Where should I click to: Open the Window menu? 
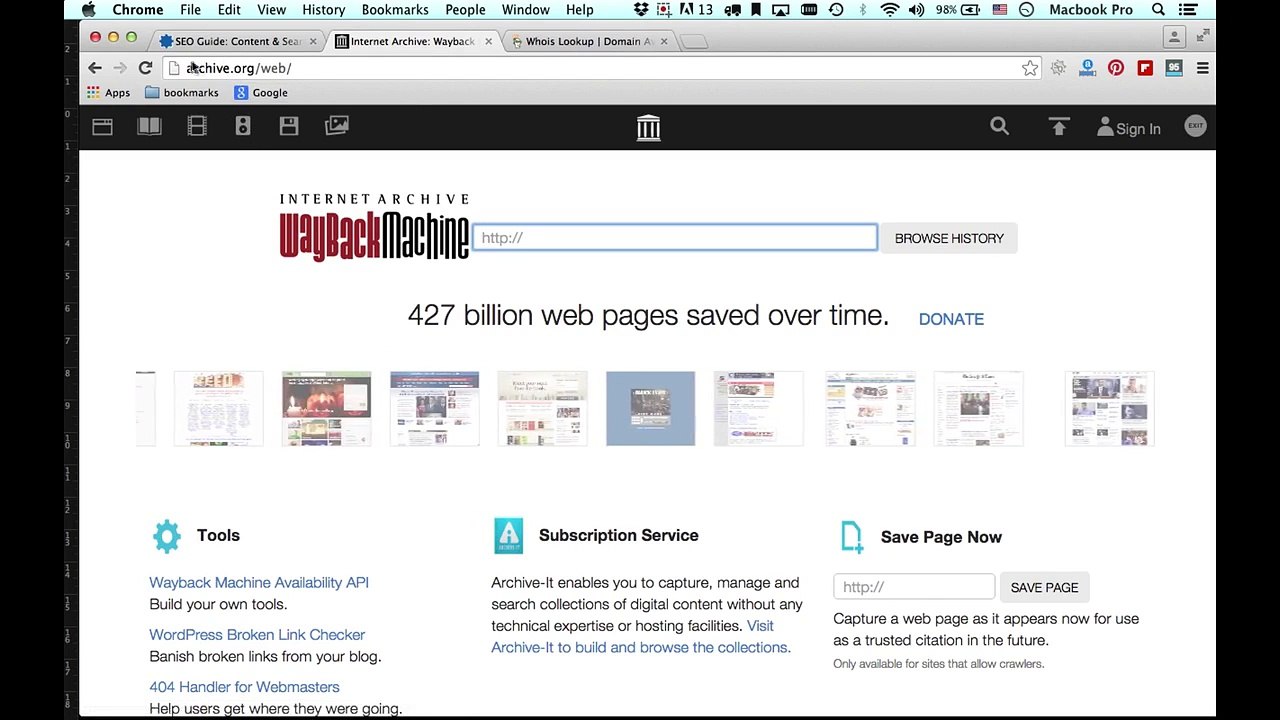click(525, 10)
